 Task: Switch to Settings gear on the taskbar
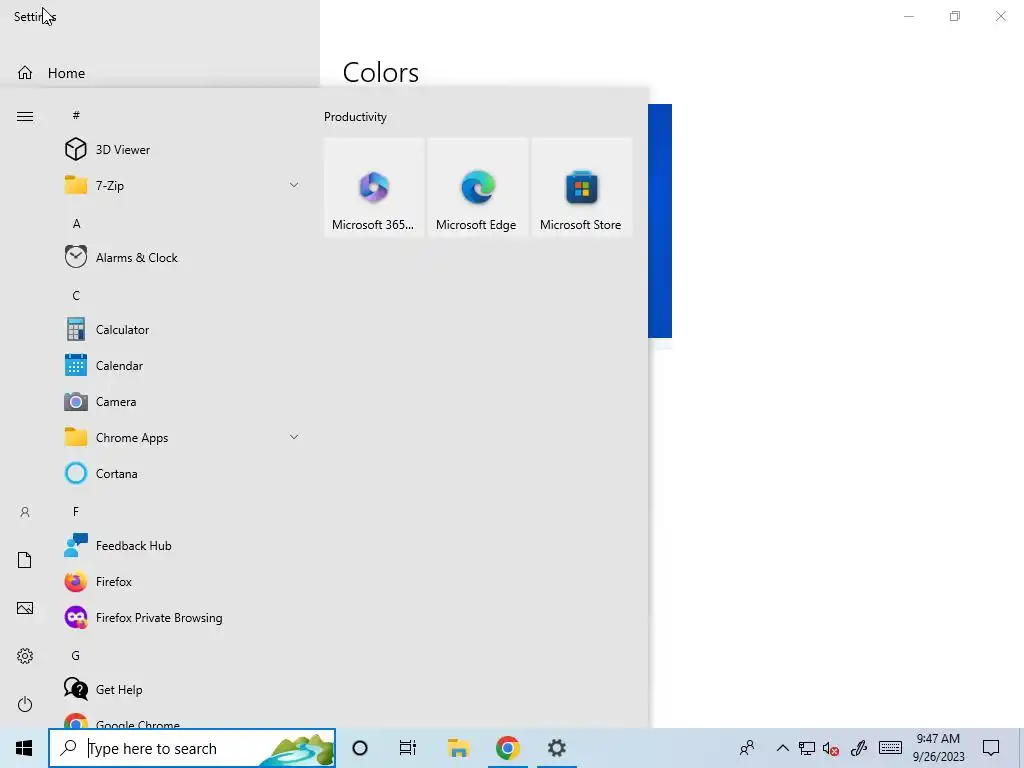point(556,748)
